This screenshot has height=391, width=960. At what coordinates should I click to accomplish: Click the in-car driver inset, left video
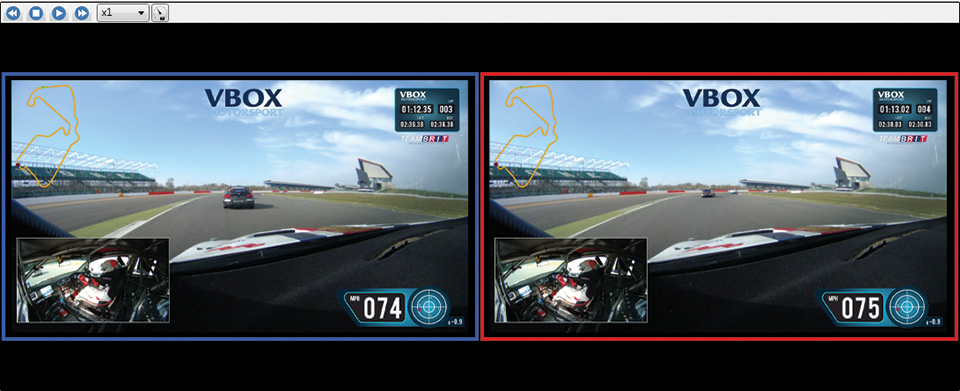click(x=93, y=280)
